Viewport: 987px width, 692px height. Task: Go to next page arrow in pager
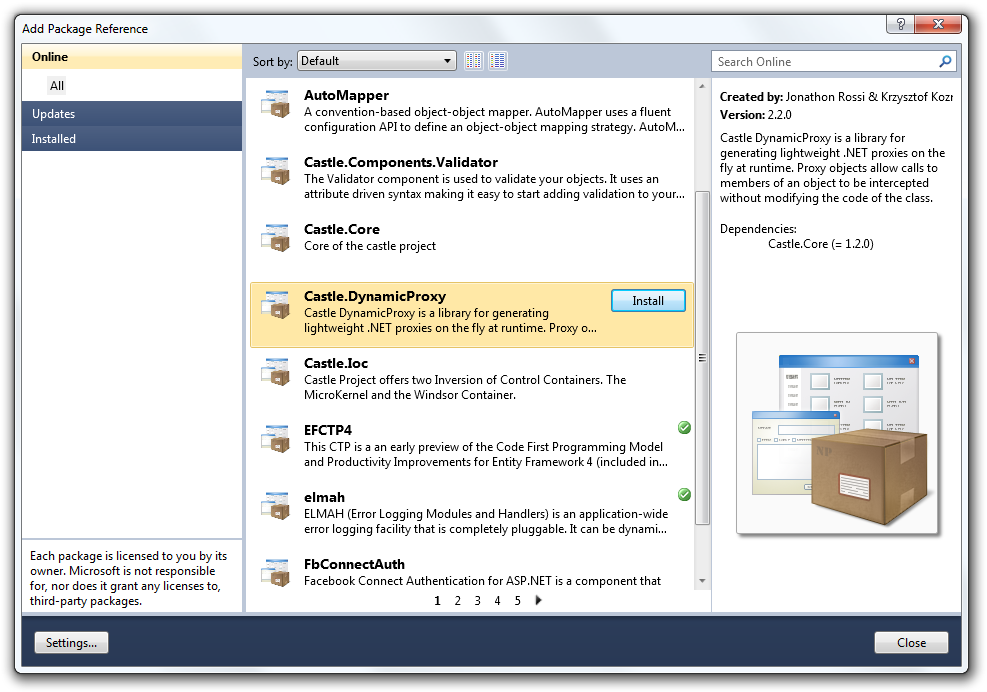(x=538, y=600)
